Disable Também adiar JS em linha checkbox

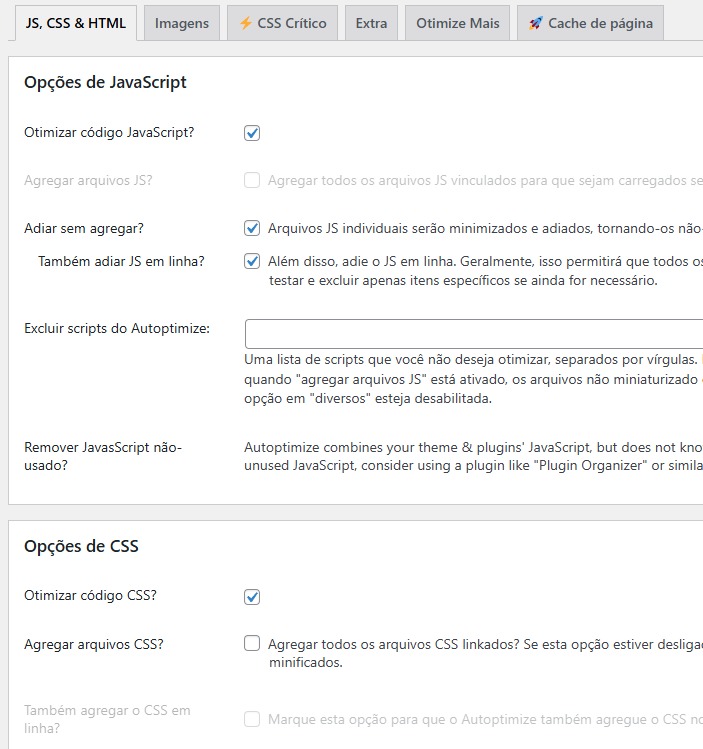[x=252, y=261]
